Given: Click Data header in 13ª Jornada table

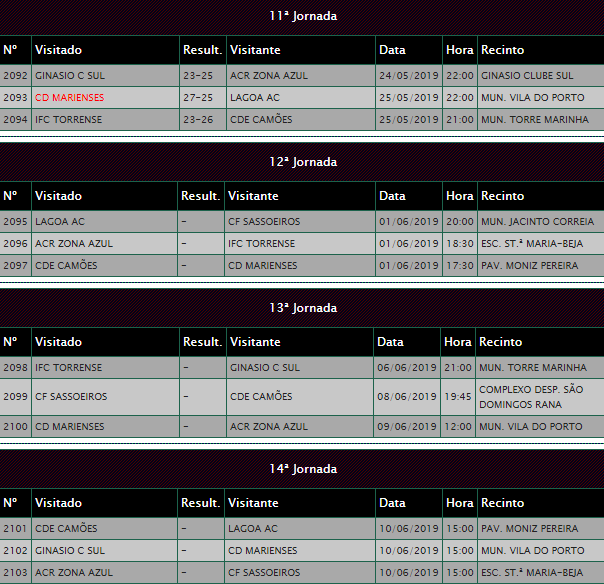Looking at the screenshot, I should pyautogui.click(x=390, y=342).
